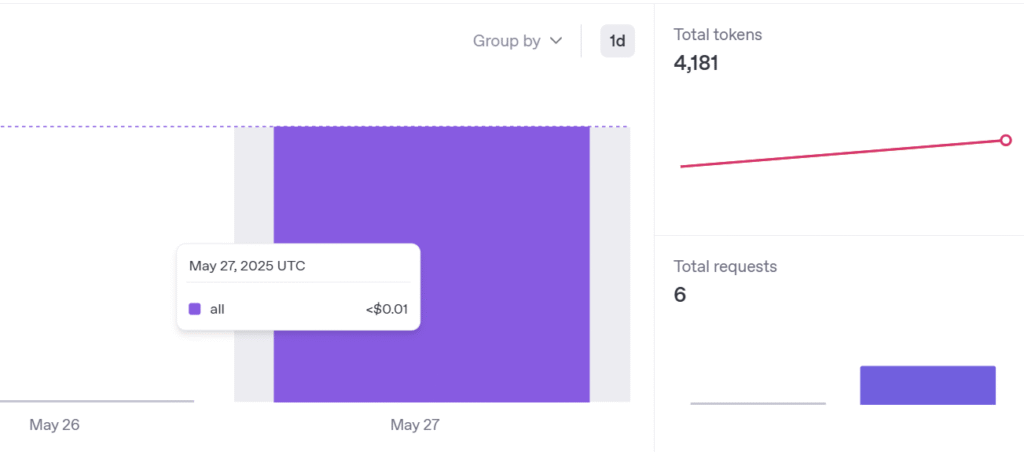Click the red Total tokens trend line
1024x452 pixels.
pyautogui.click(x=840, y=154)
